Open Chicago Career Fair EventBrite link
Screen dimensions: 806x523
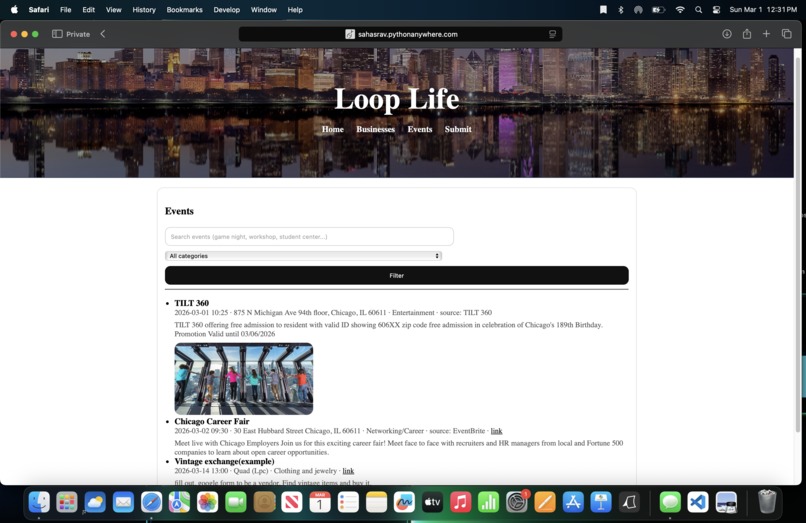tap(496, 431)
